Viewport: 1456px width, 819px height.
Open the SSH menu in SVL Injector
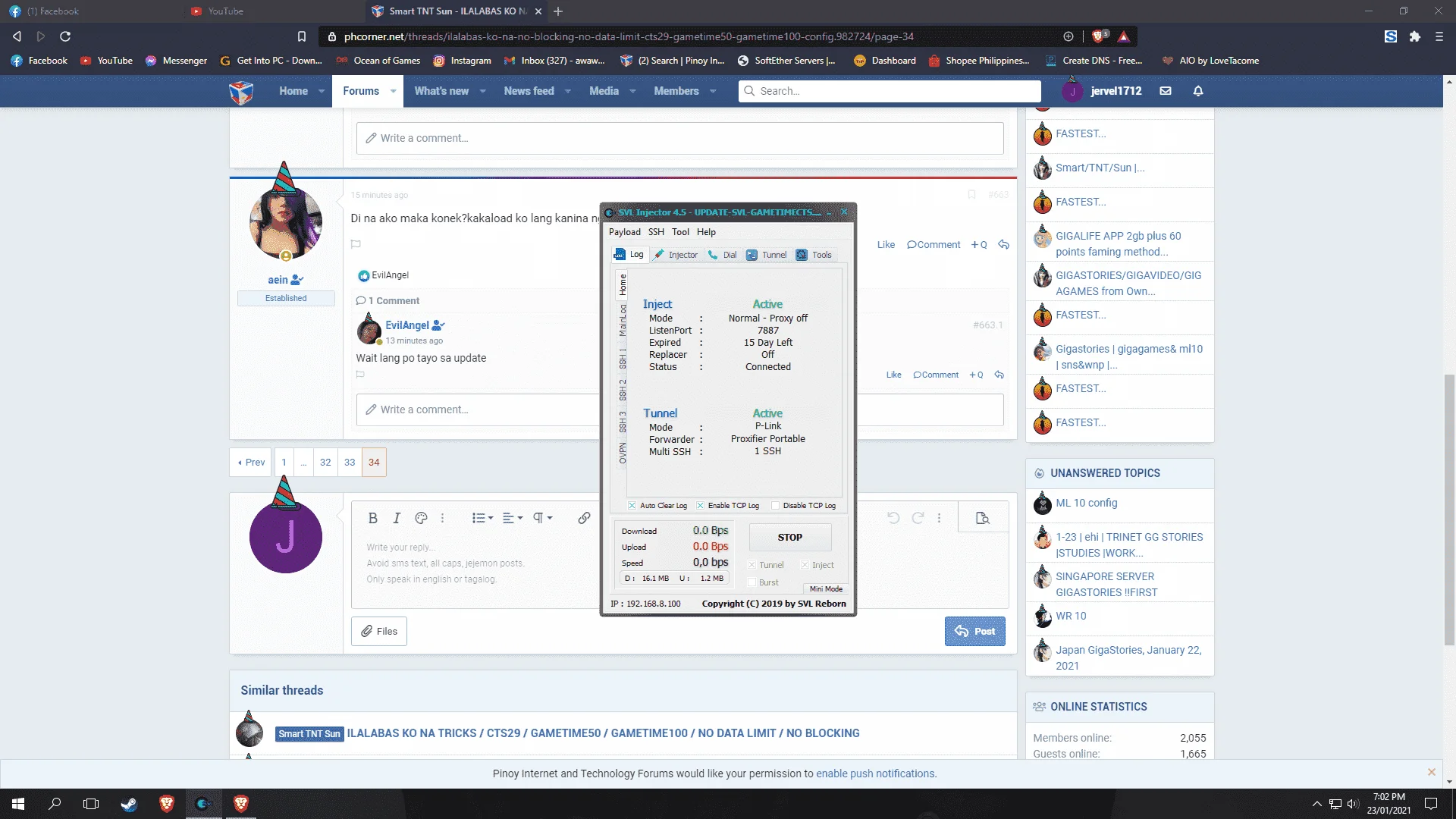click(x=656, y=232)
